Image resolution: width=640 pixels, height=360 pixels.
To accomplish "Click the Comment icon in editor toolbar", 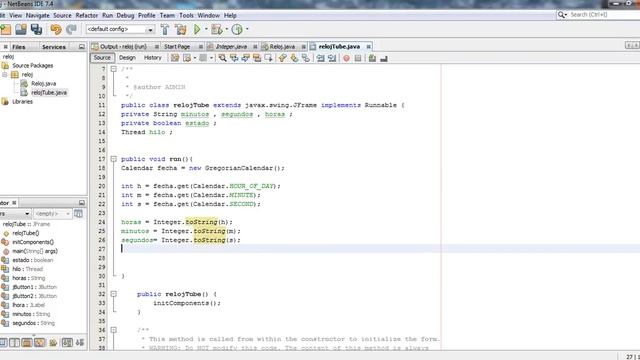I will click(372, 58).
